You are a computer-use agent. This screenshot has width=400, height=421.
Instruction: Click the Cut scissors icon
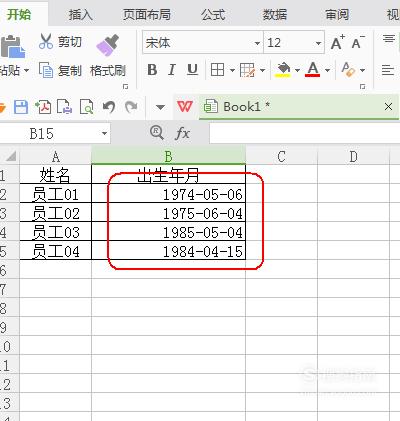click(46, 42)
